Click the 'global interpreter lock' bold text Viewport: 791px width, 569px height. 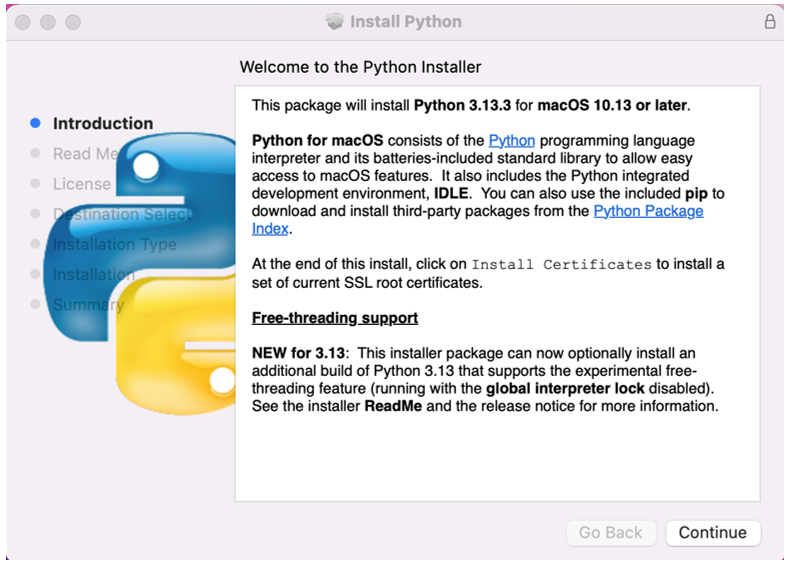(565, 388)
